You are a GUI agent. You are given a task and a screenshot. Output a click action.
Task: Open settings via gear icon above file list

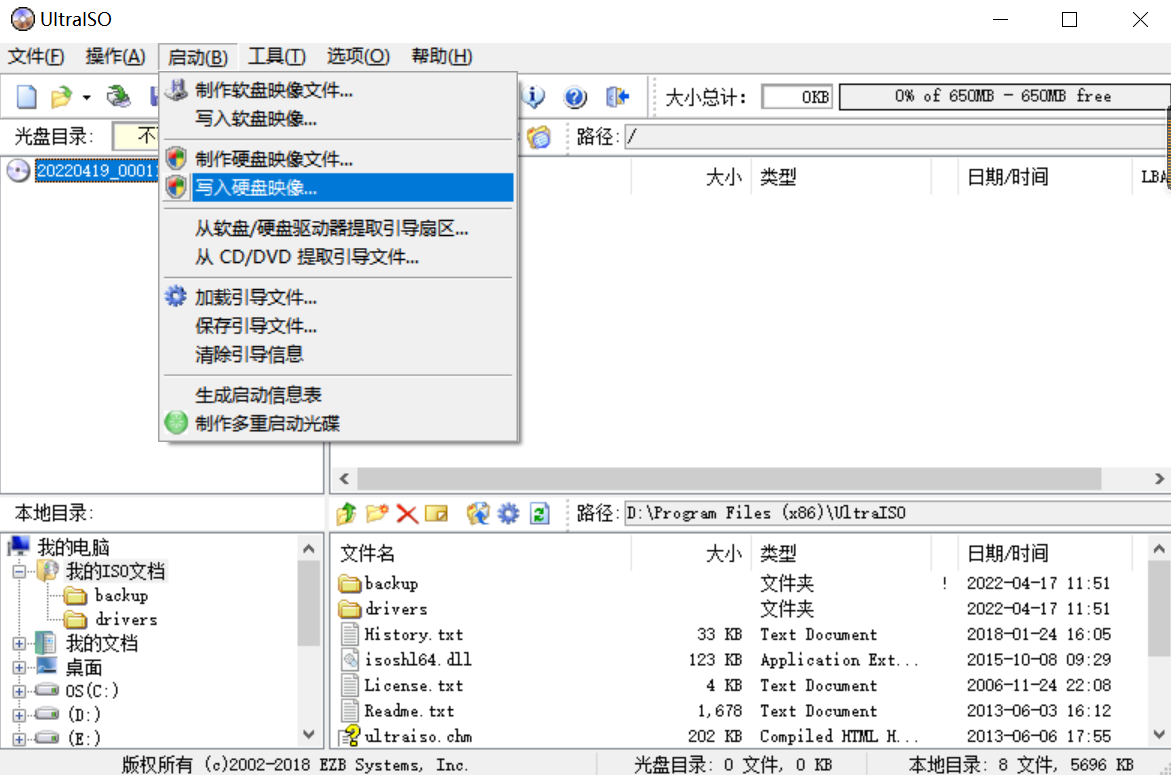(508, 513)
